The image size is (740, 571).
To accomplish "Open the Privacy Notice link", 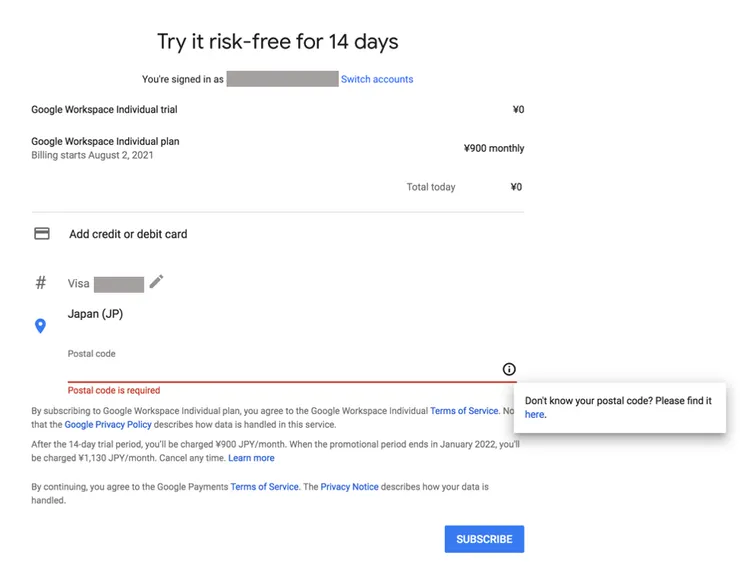I will coord(349,487).
